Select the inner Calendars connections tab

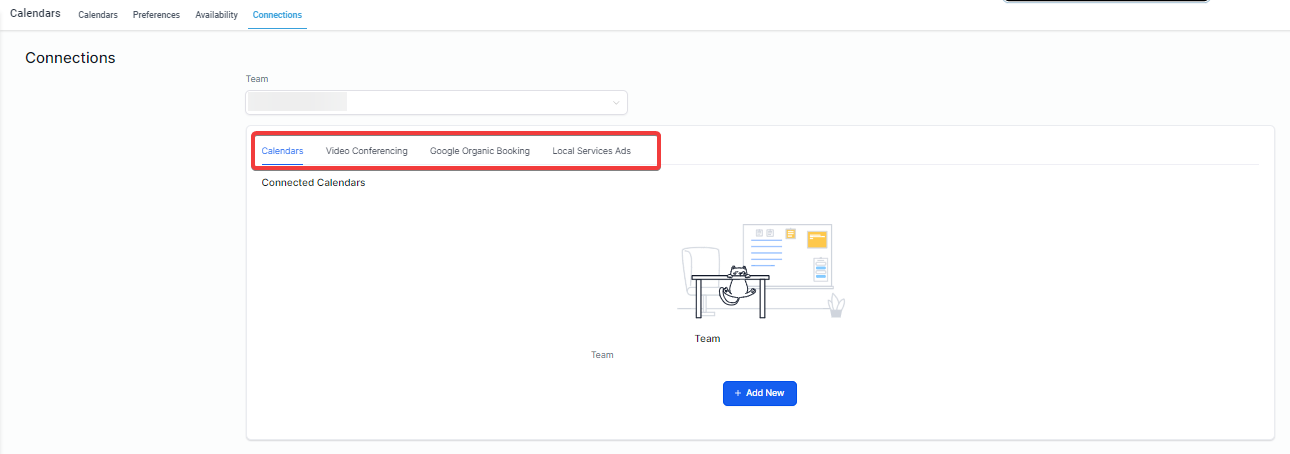(x=282, y=151)
